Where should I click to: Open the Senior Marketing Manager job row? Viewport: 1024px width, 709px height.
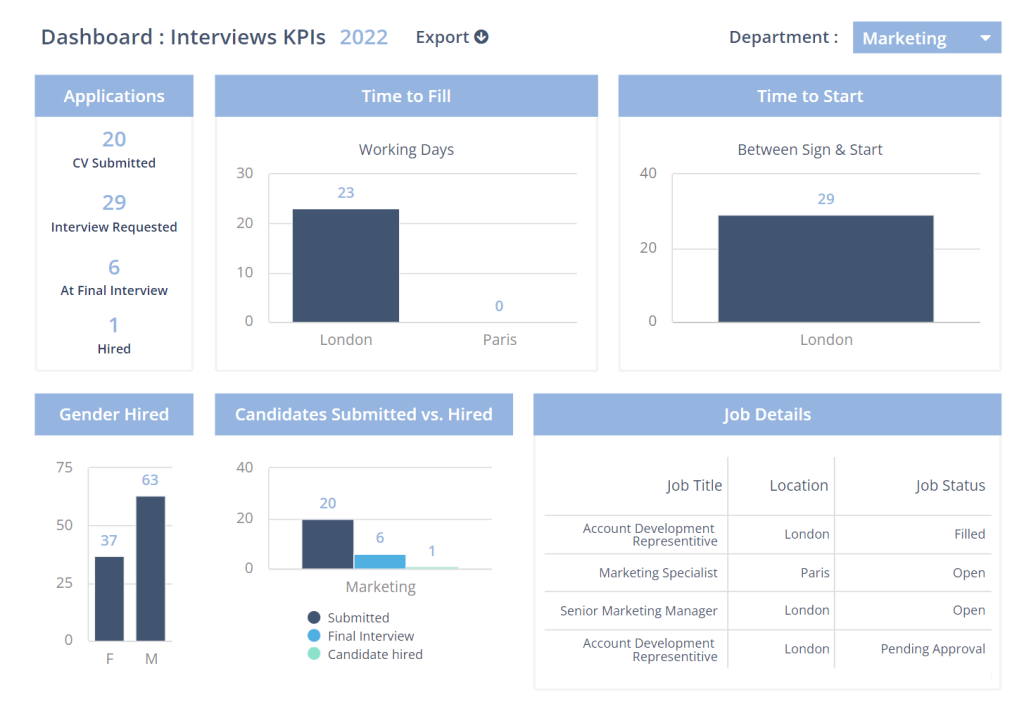768,610
